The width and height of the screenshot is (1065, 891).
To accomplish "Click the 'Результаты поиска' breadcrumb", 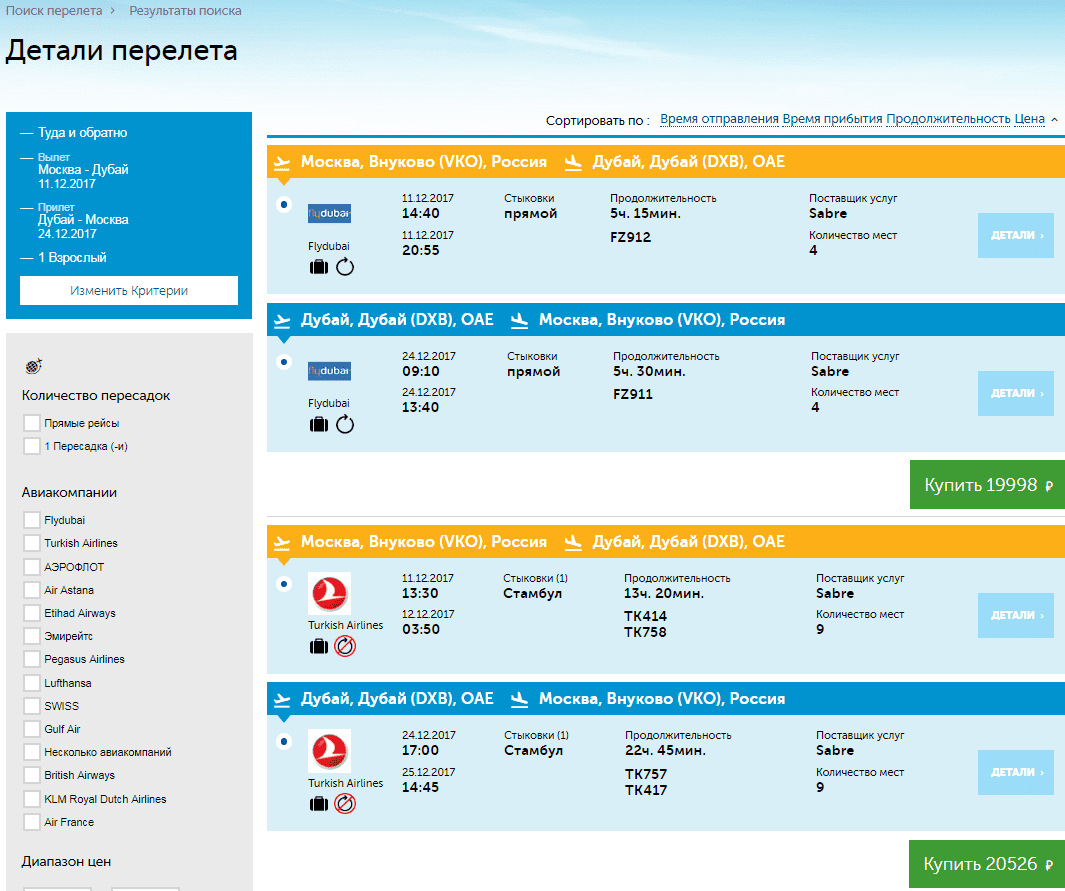I will pos(185,11).
